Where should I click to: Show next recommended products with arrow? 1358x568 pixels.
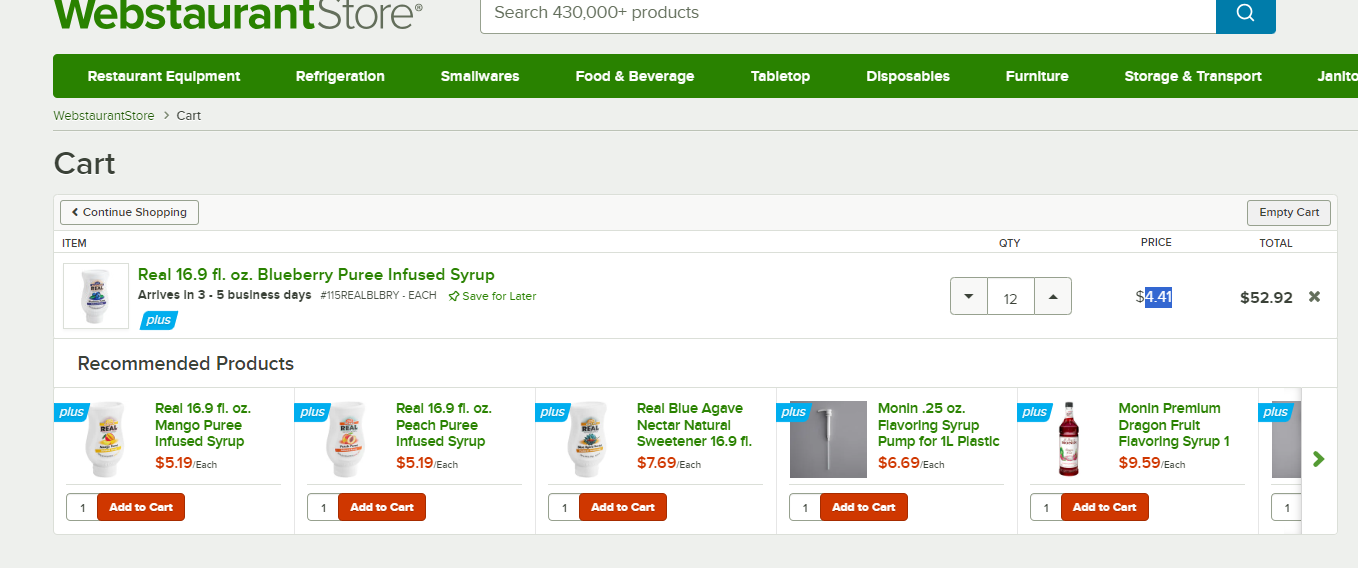(1318, 459)
